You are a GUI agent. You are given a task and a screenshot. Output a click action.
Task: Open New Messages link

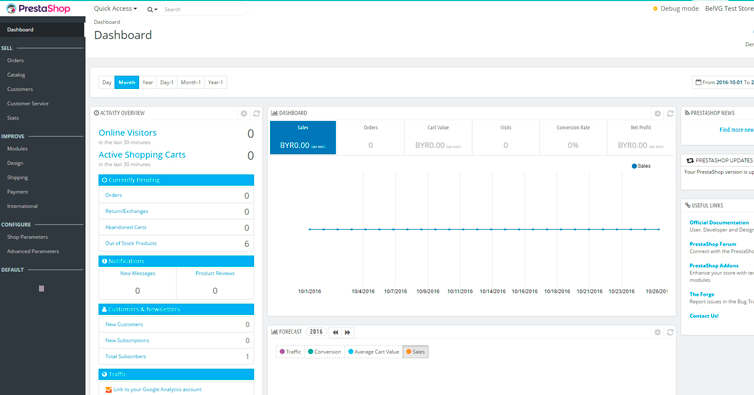(138, 273)
